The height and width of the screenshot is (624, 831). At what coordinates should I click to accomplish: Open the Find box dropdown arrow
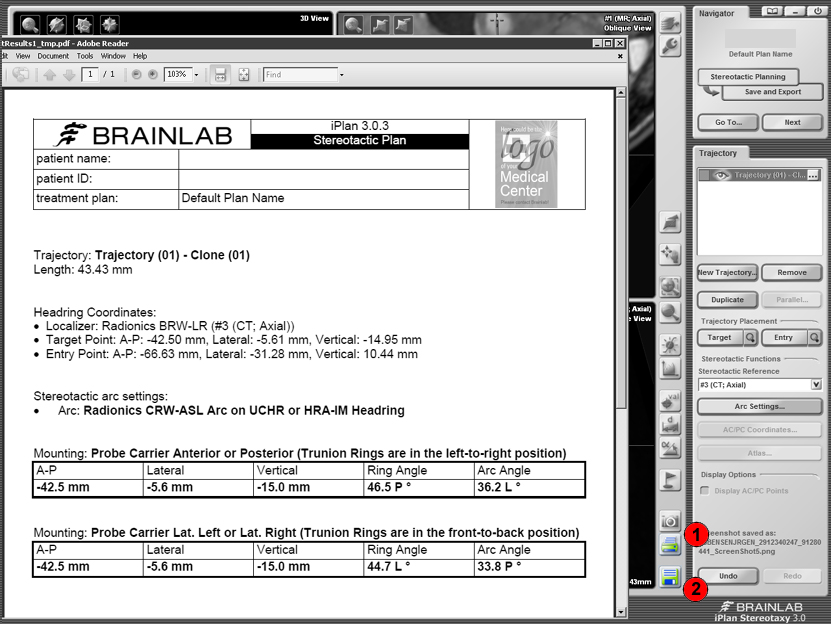click(x=341, y=75)
